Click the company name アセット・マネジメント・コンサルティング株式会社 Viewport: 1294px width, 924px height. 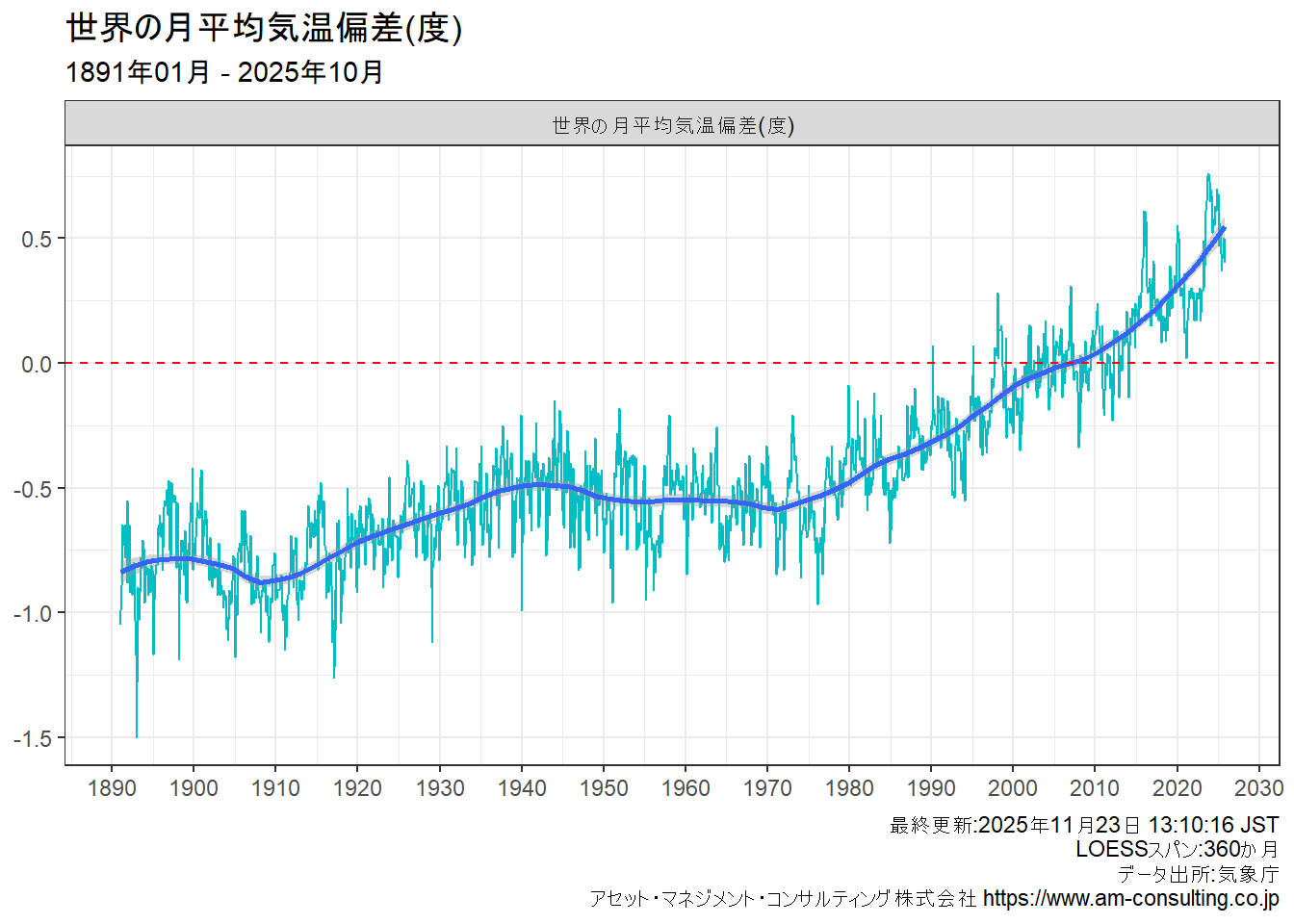(783, 898)
